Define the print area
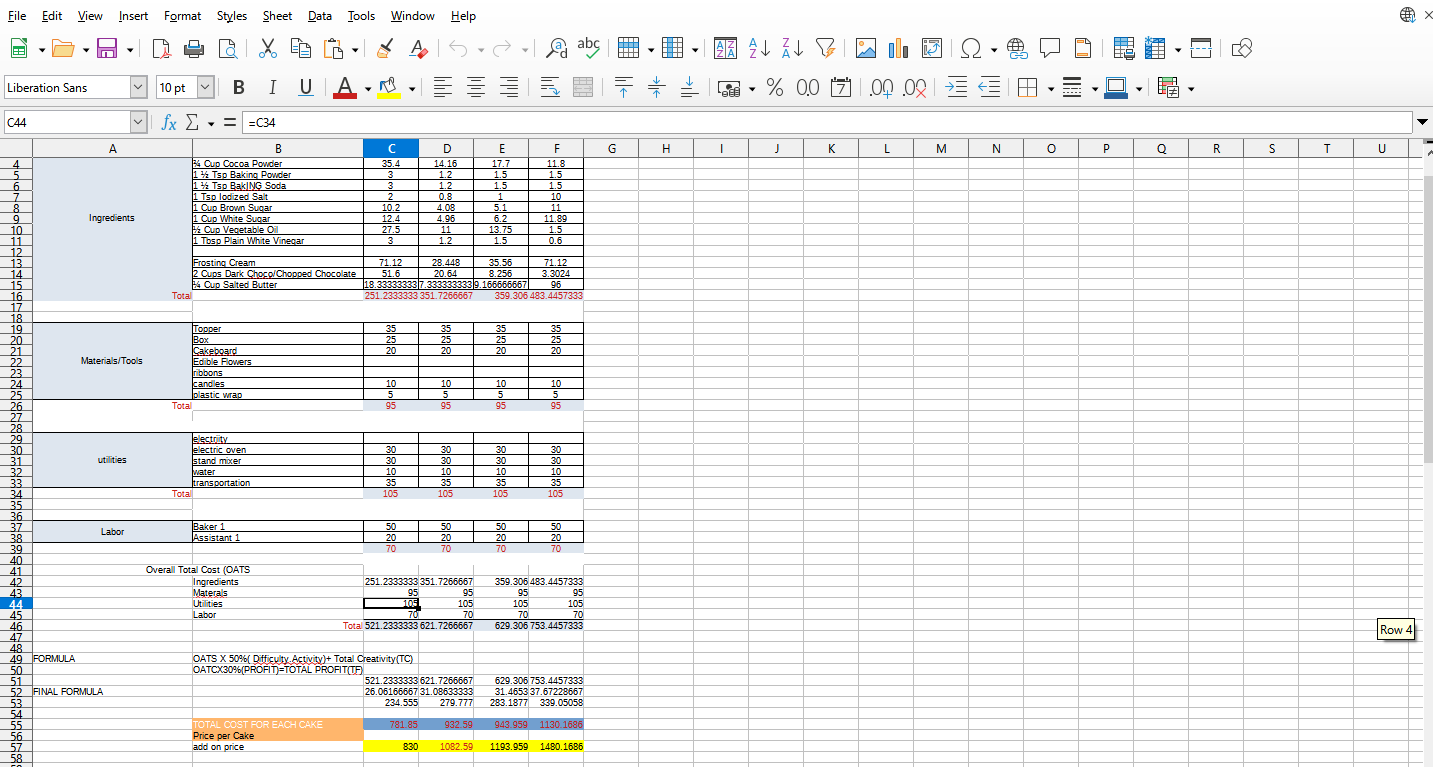This screenshot has height=767, width=1433. 1123,48
